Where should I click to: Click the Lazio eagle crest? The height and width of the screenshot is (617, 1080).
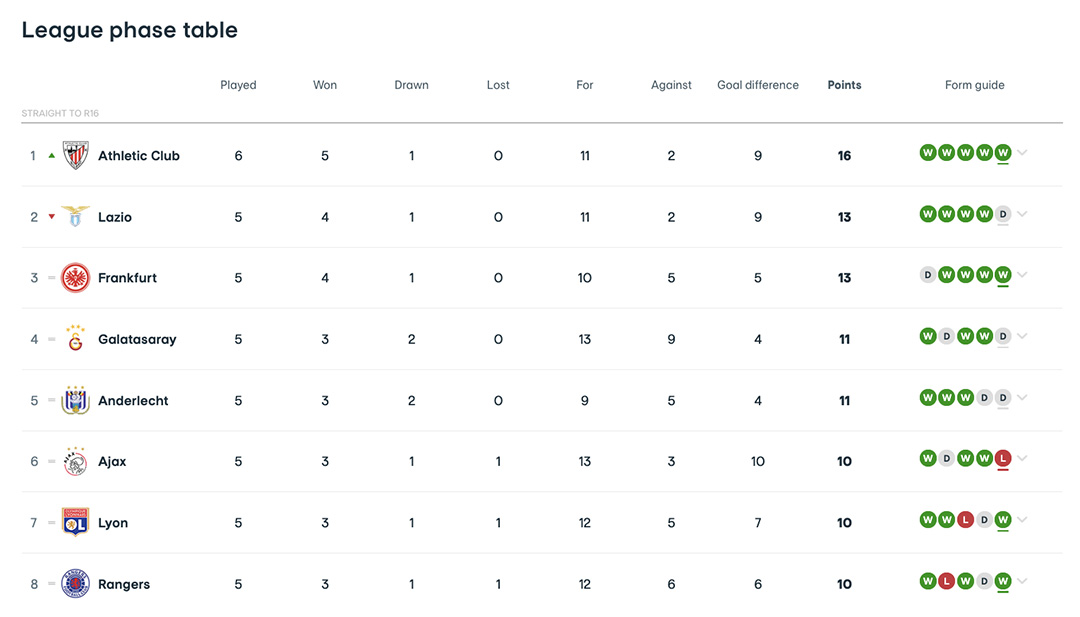pyautogui.click(x=75, y=216)
